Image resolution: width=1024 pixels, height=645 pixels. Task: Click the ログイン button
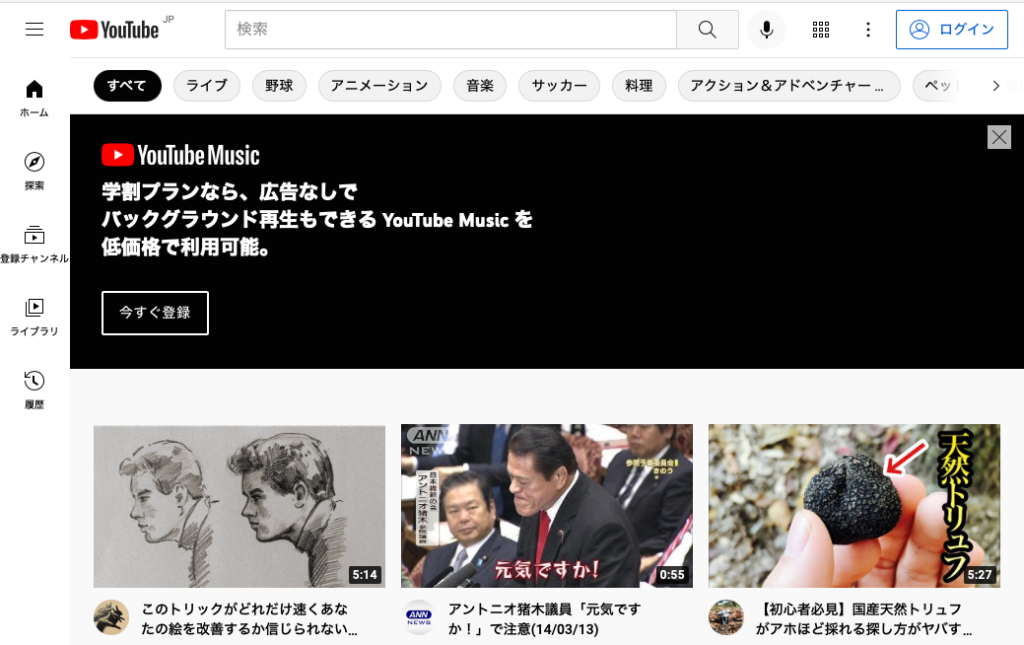(951, 29)
